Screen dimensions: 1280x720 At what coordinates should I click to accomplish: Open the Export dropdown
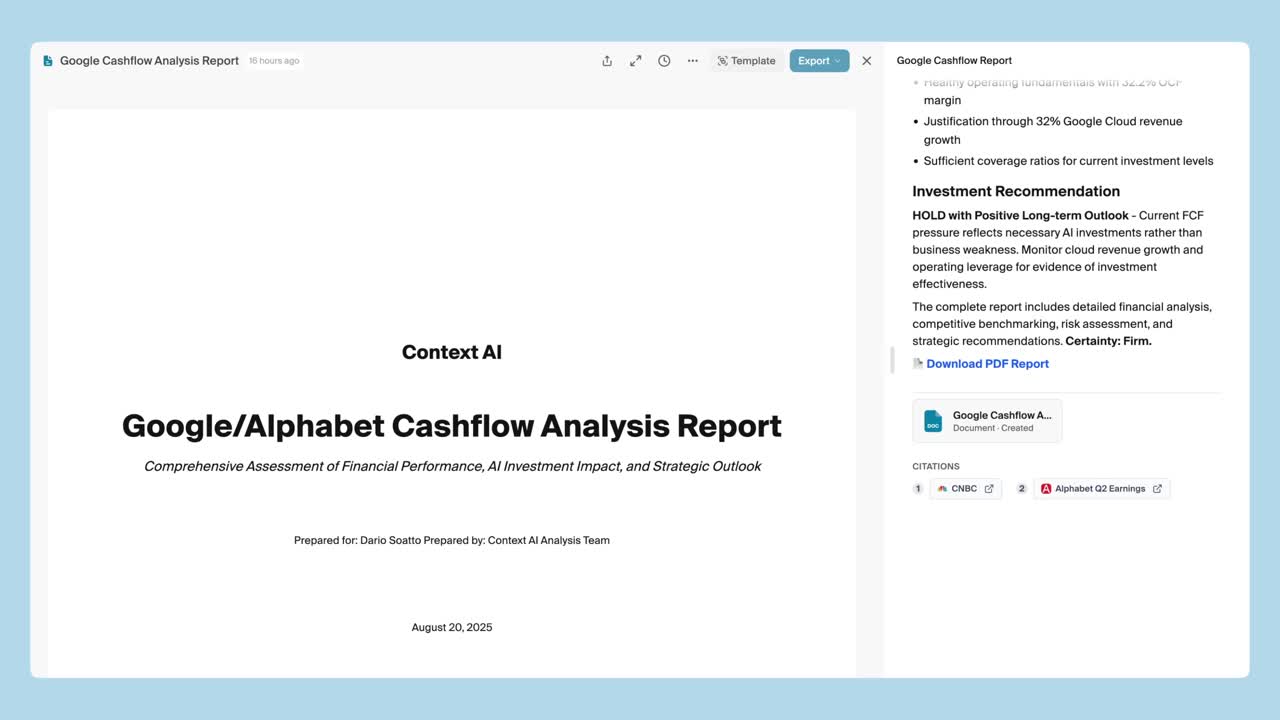[x=819, y=61]
